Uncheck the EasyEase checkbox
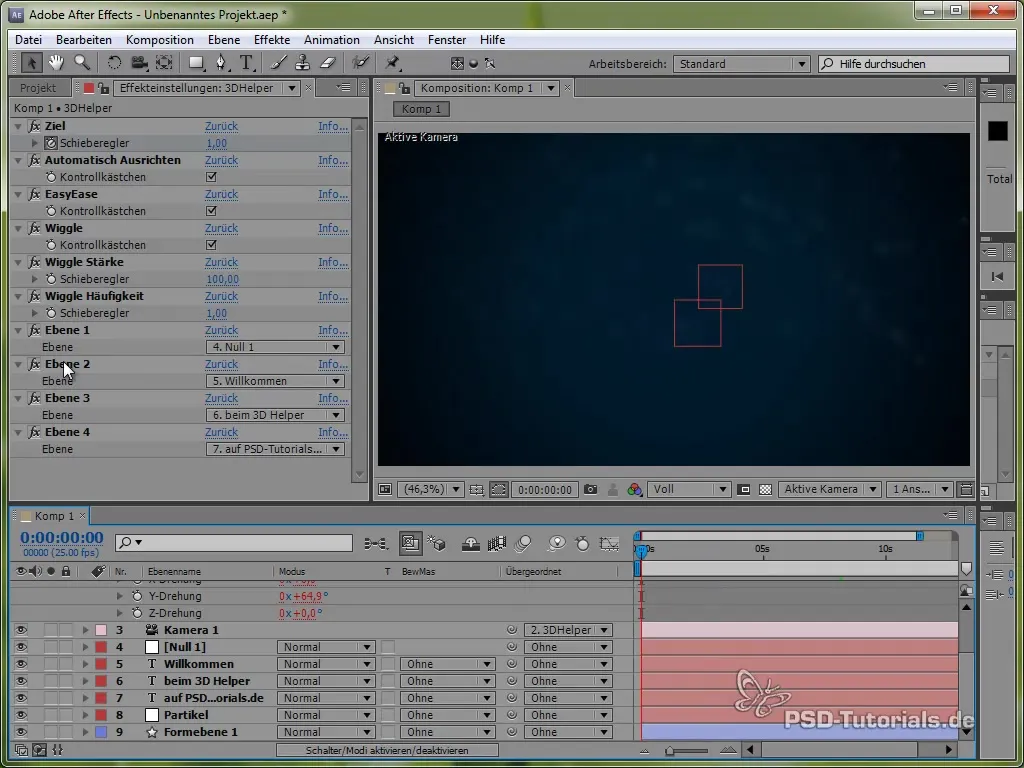The image size is (1024, 768). 211,211
